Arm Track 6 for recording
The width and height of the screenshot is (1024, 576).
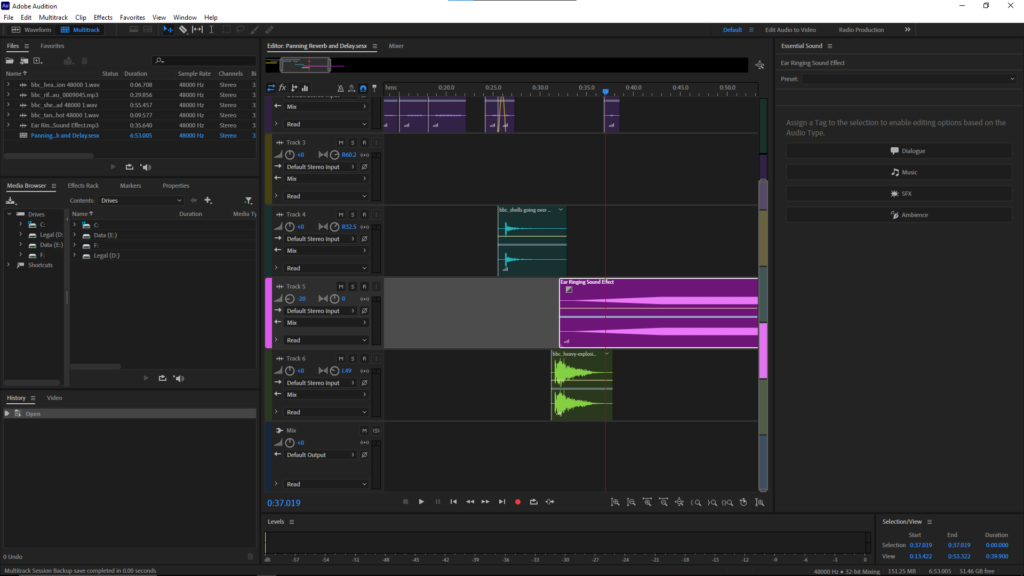tap(365, 359)
